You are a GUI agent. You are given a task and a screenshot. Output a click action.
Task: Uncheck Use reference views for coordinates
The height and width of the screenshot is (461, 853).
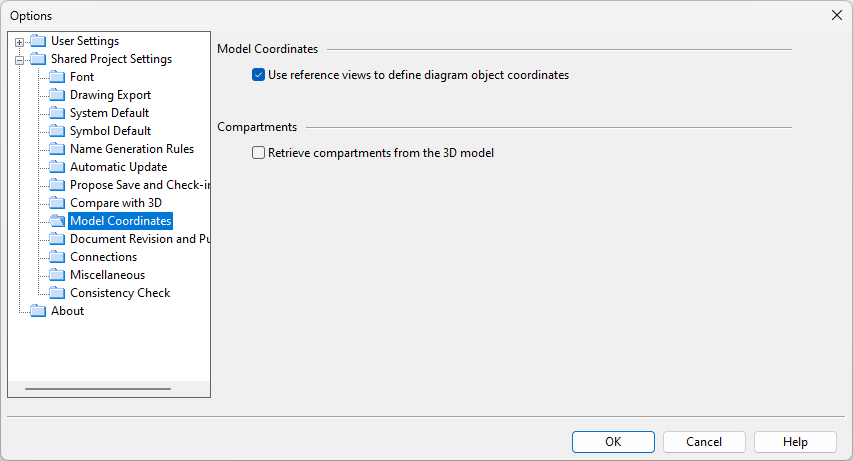pos(259,75)
